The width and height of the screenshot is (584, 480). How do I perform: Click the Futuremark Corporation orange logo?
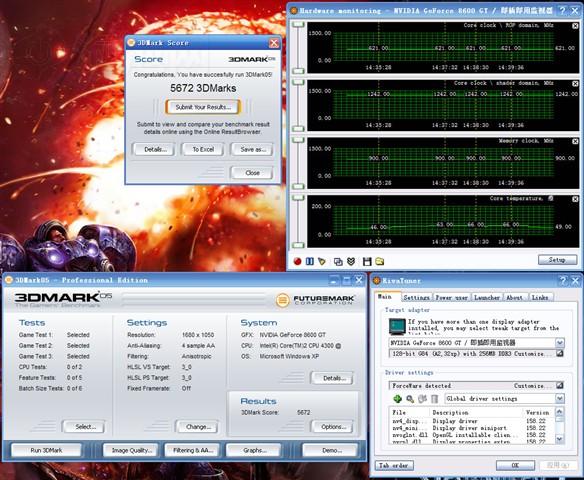[283, 300]
